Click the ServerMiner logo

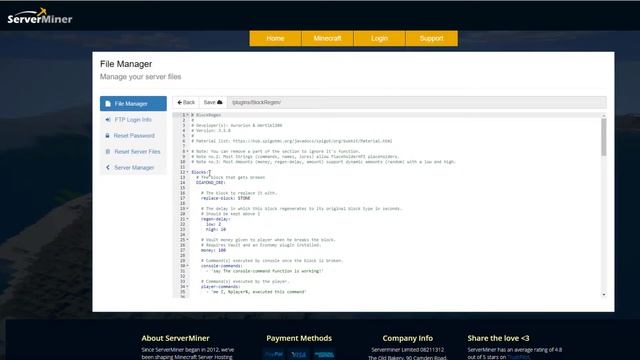[40, 17]
